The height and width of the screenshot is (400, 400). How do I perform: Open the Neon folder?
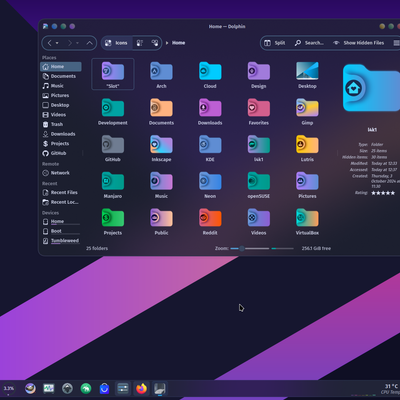pos(210,185)
